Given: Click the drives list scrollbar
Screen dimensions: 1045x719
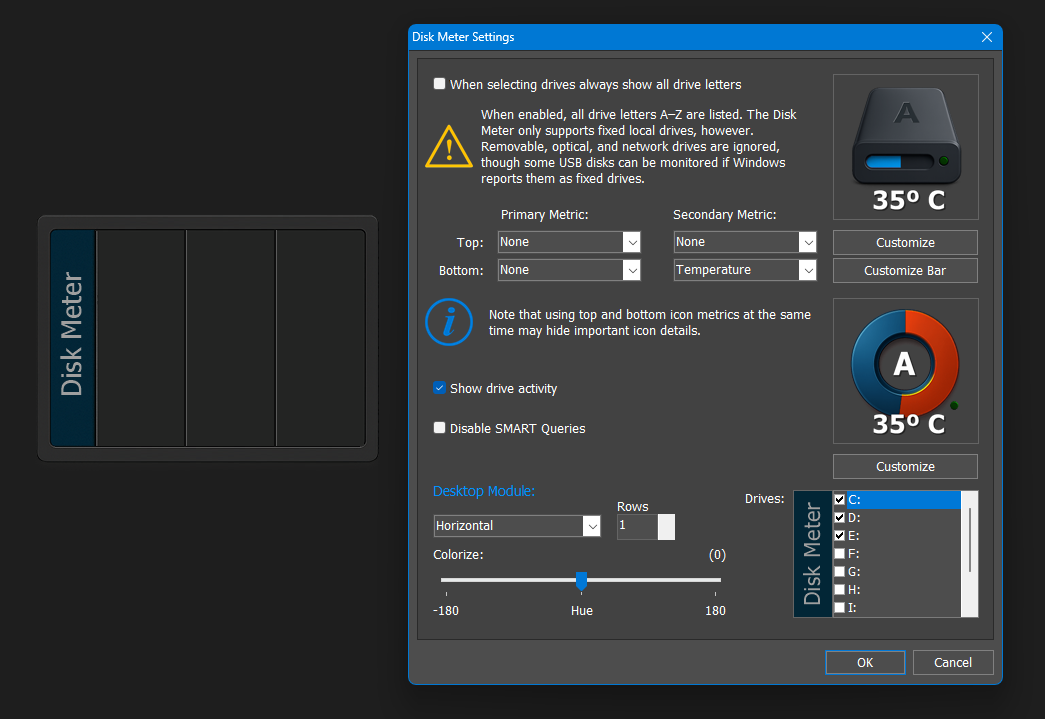Looking at the screenshot, I should coord(969,540).
